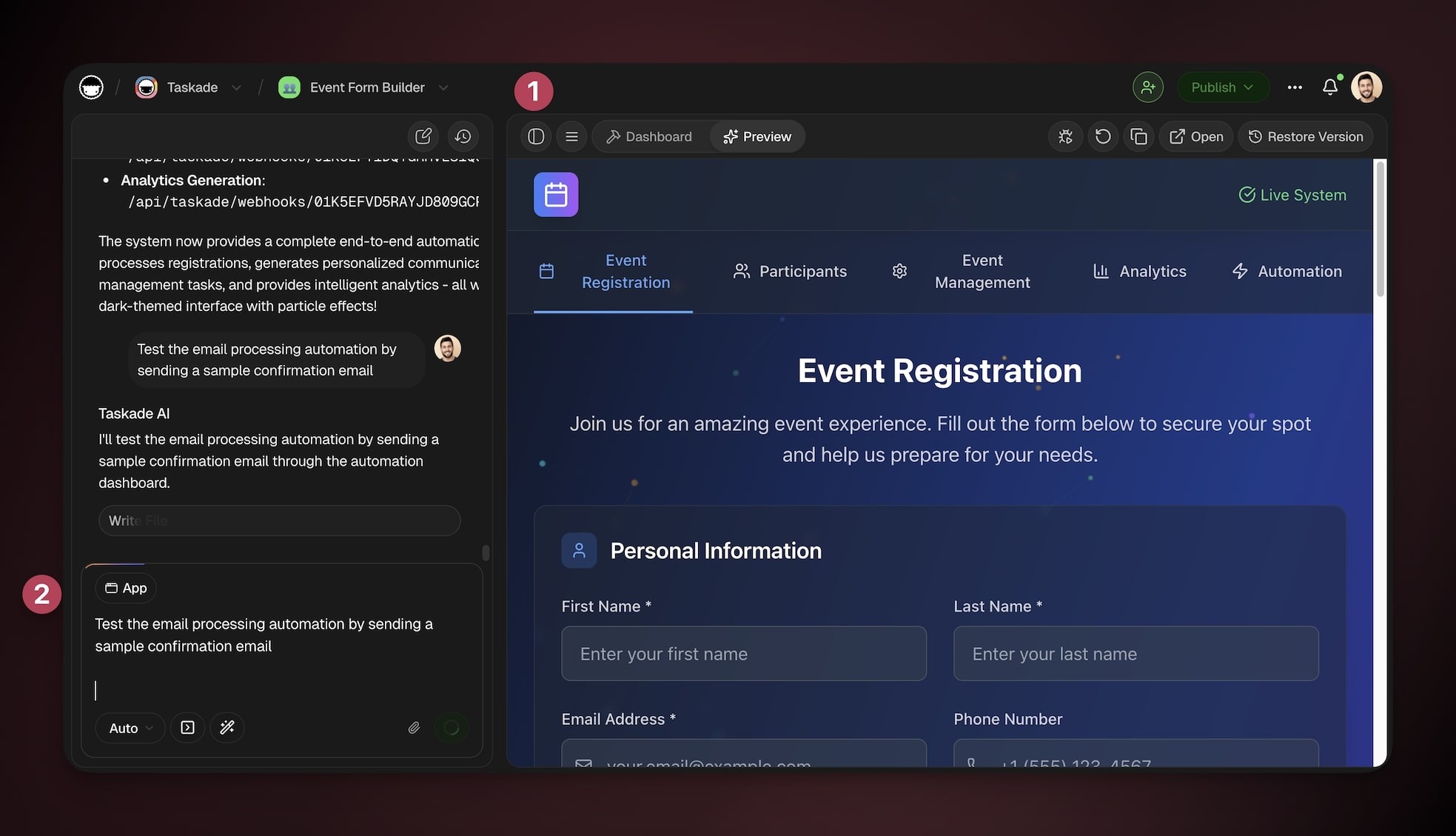Open the Auto mode dropdown
The image size is (1456, 836).
tap(130, 728)
